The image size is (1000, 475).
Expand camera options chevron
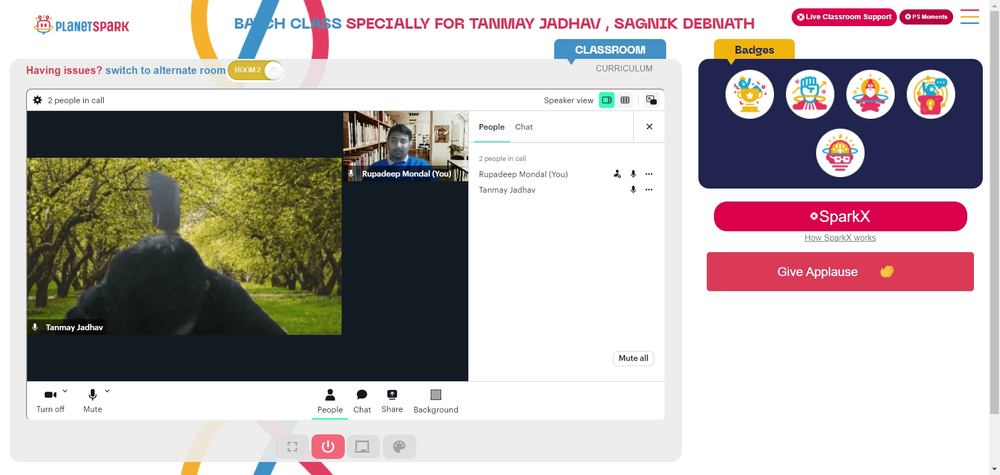point(65,391)
